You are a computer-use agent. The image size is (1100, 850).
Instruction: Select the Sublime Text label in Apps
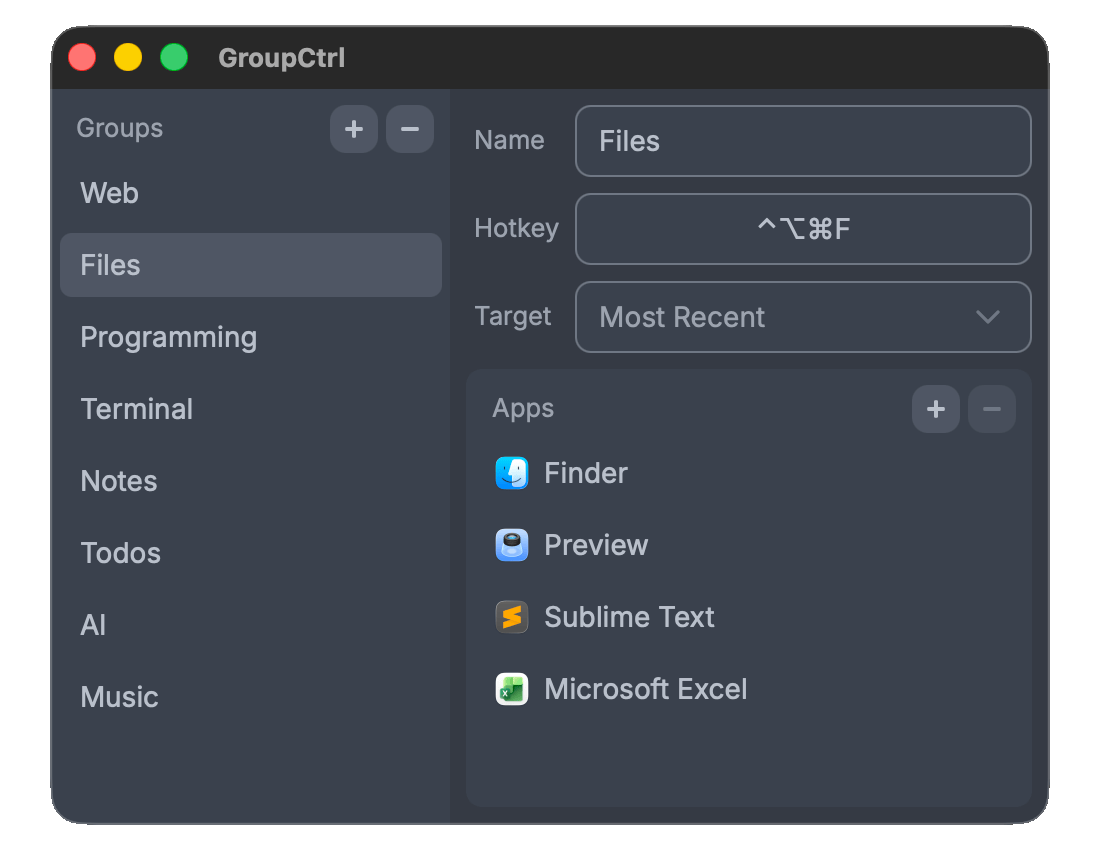tap(629, 617)
